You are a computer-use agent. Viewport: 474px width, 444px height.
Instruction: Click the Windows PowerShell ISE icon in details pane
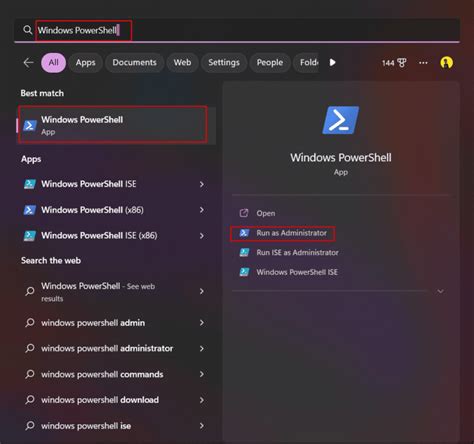pos(244,272)
